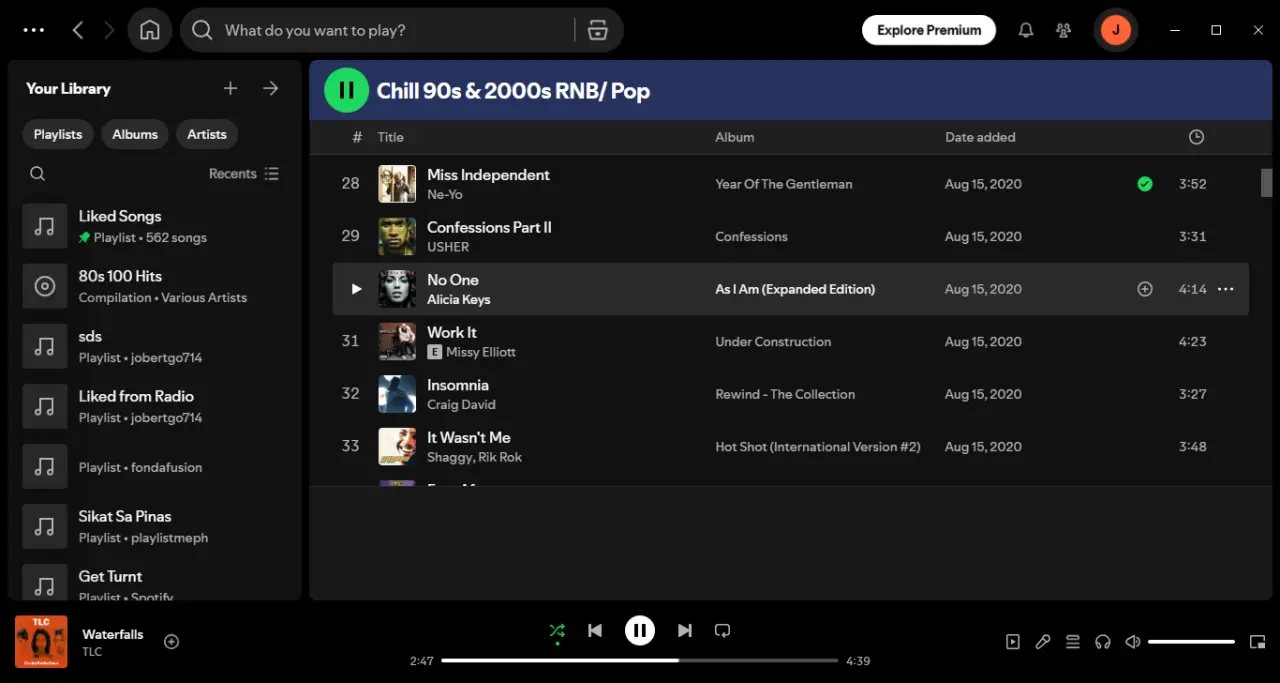Open Get Turnt playlist

click(155, 582)
